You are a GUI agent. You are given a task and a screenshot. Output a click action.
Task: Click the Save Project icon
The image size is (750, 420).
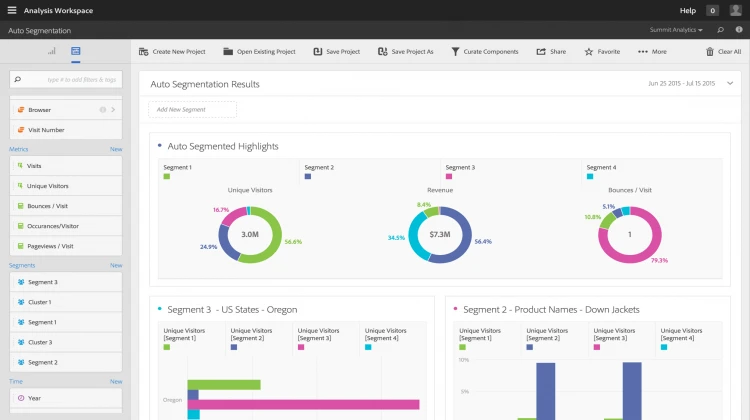(318, 51)
